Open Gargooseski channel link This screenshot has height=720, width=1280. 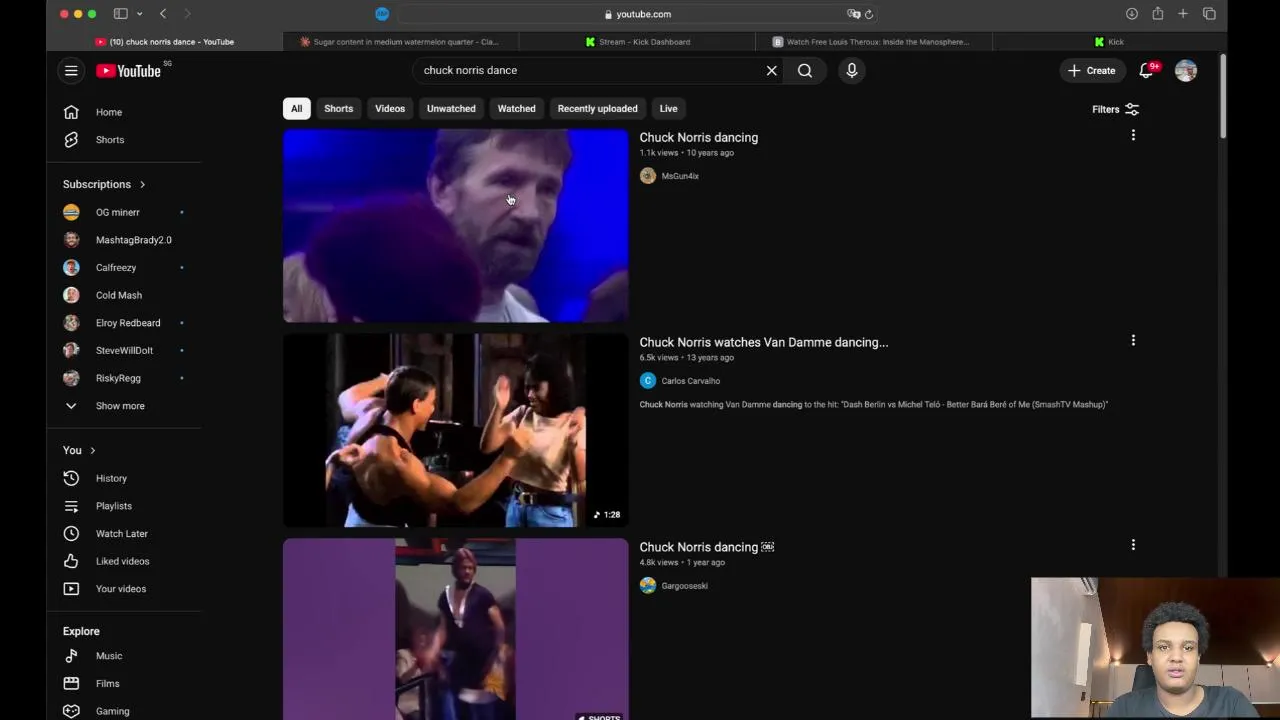coord(684,586)
